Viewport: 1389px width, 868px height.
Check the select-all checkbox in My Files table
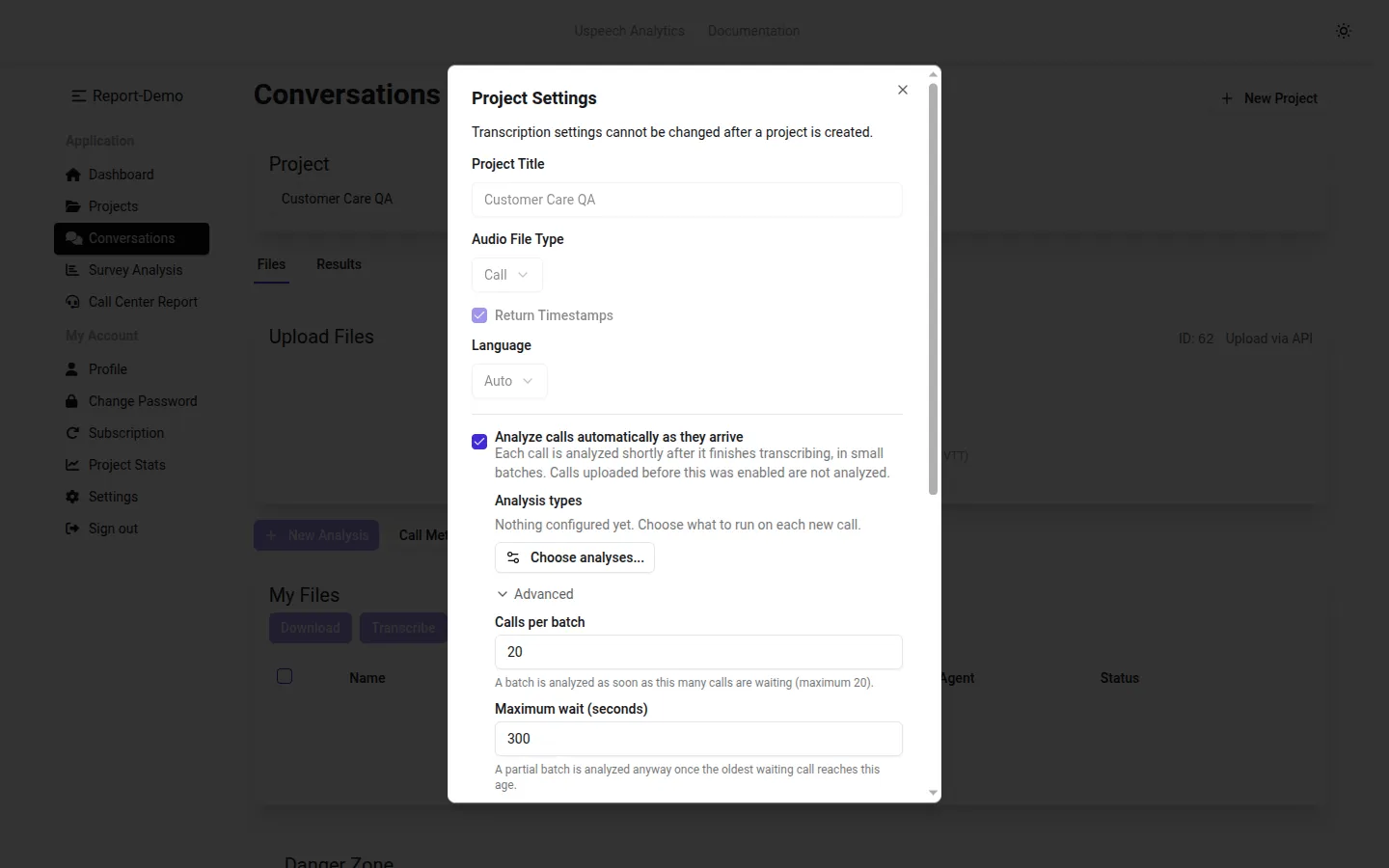coord(285,676)
